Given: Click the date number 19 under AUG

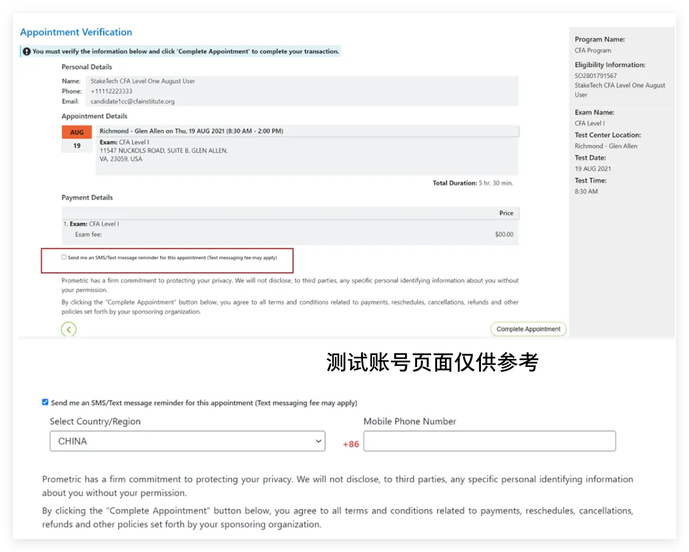Looking at the screenshot, I should point(77,145).
